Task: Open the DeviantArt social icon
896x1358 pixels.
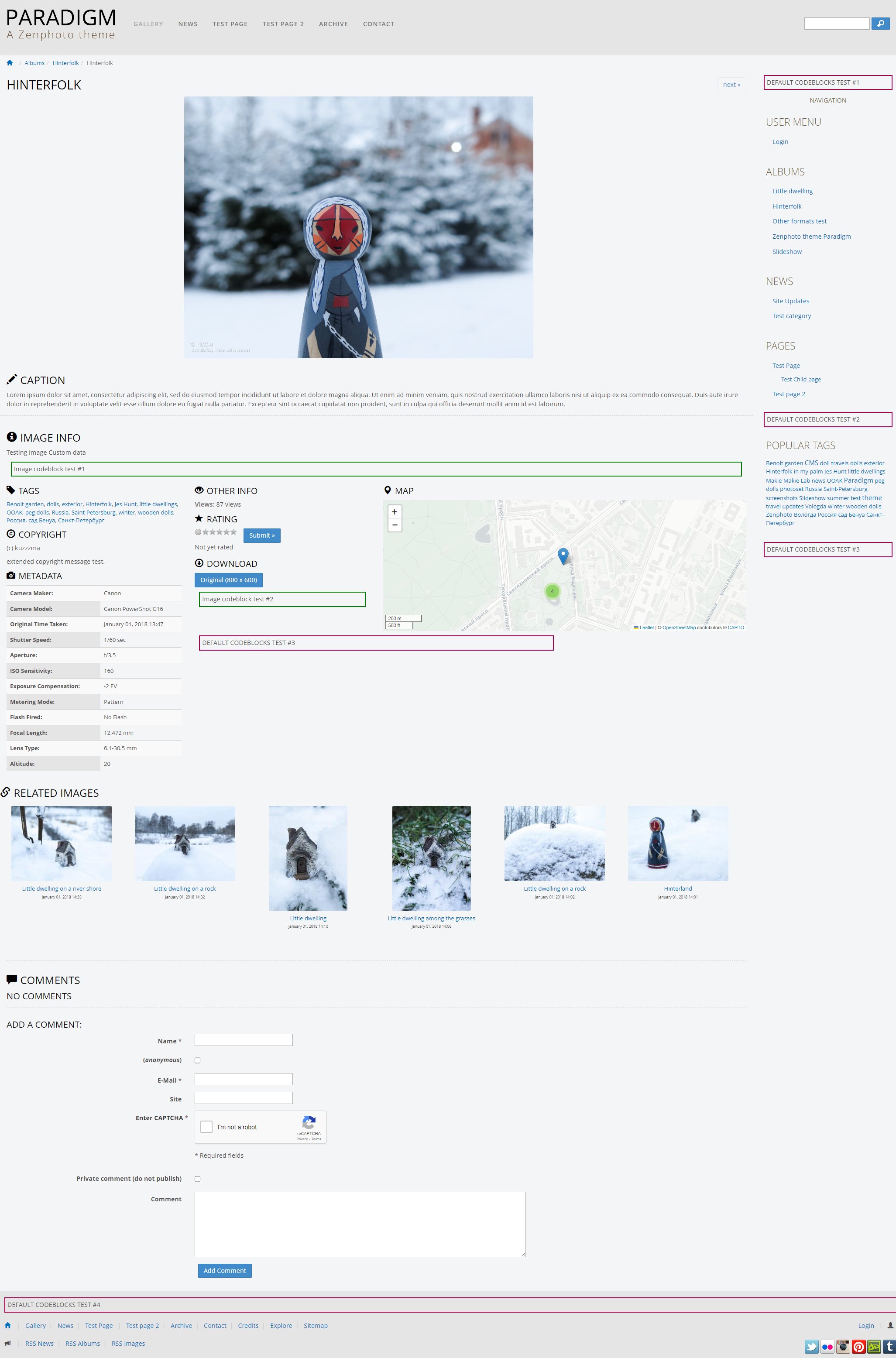Action: pos(874,1347)
